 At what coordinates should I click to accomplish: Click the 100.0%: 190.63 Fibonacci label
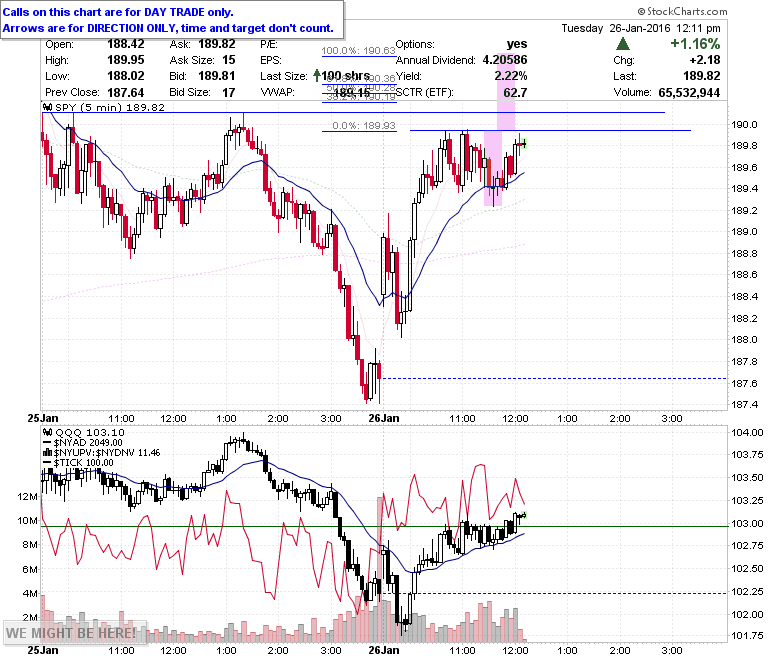tap(358, 50)
